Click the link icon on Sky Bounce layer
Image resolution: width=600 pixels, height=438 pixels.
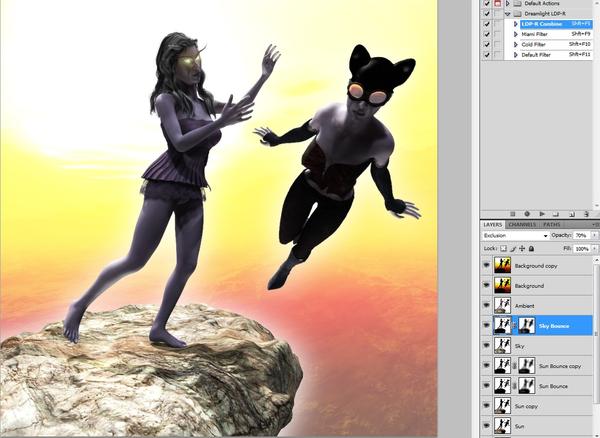coord(514,326)
